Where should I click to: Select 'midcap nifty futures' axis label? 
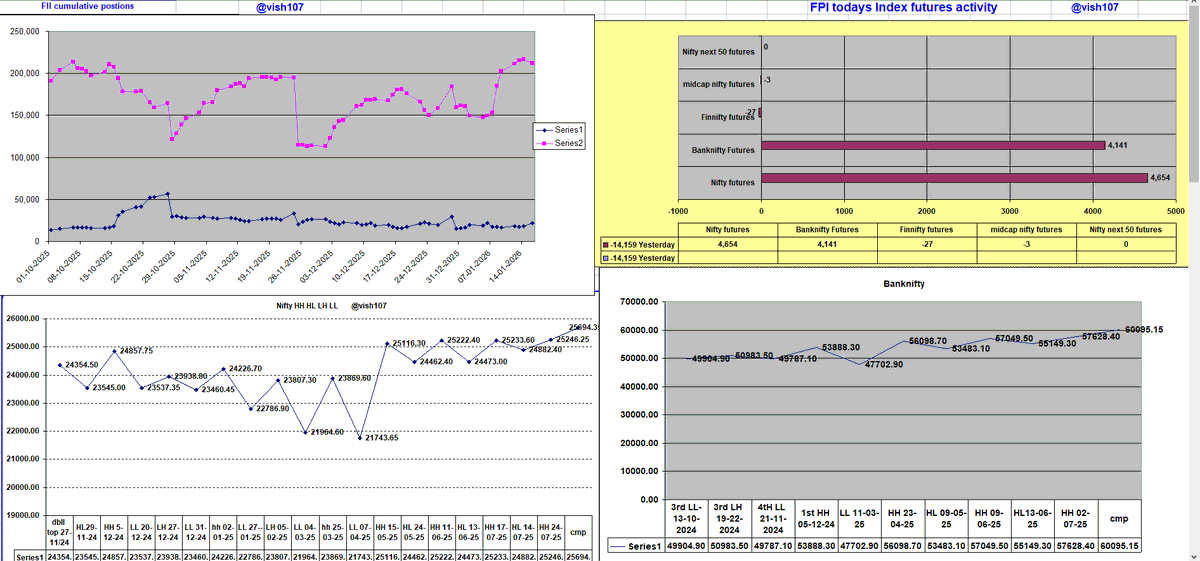(x=718, y=85)
